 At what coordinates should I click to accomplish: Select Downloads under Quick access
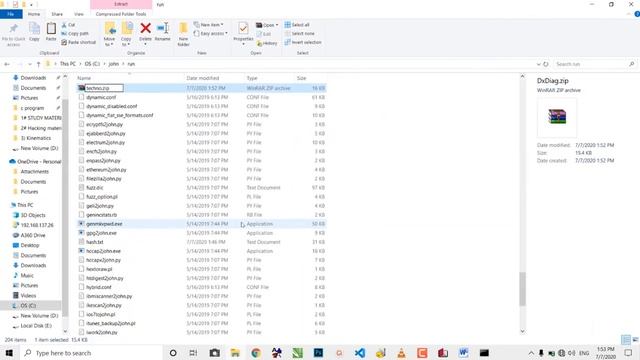coord(33,78)
